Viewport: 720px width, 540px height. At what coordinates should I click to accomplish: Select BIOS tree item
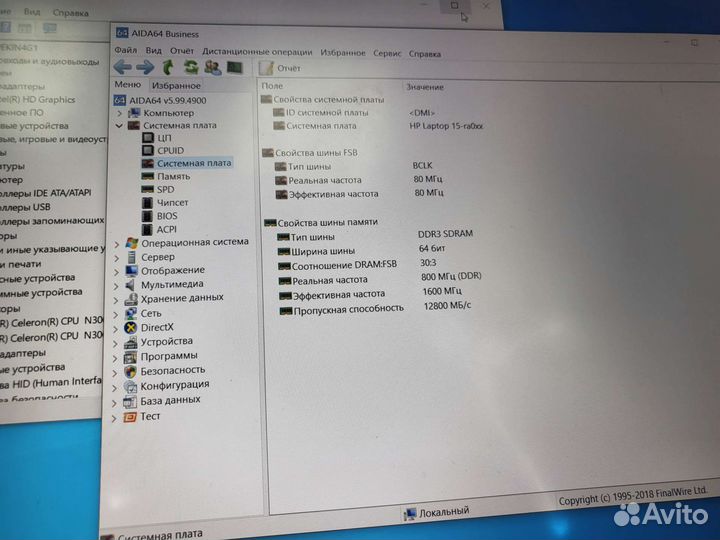coord(159,216)
